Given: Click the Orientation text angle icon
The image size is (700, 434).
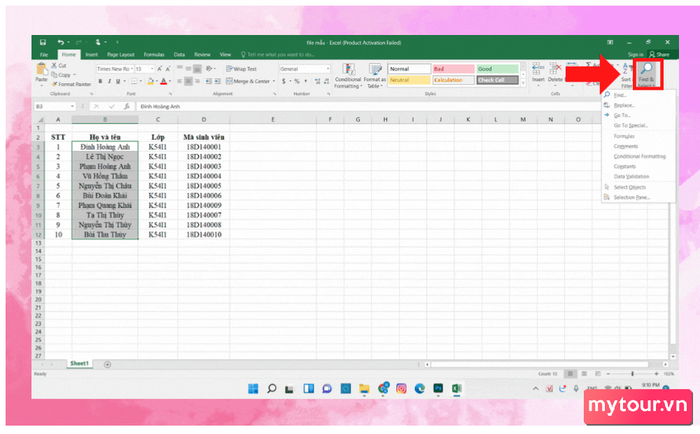Looking at the screenshot, I should tap(209, 69).
